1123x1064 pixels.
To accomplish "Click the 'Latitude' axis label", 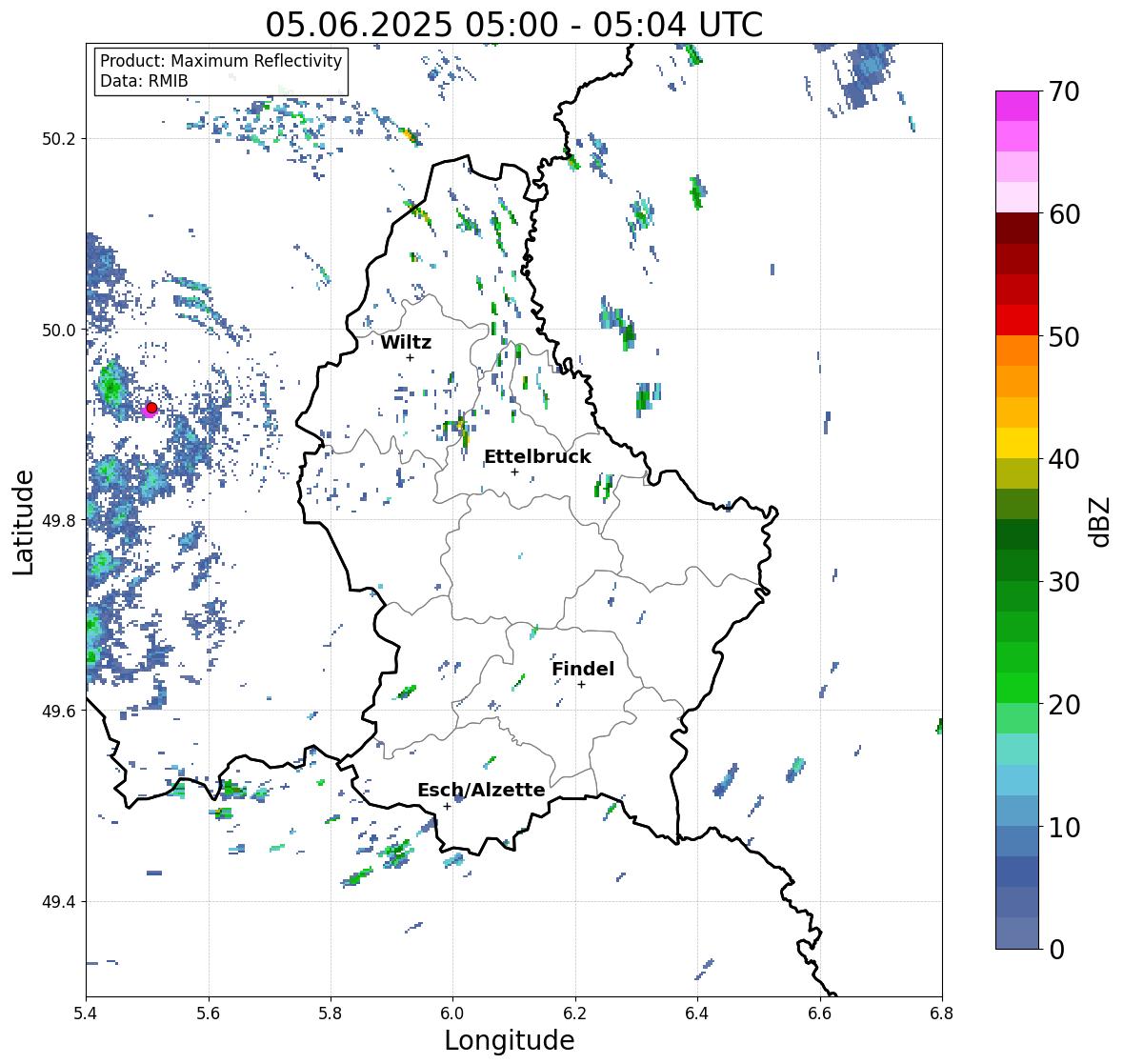I will 23,523.
